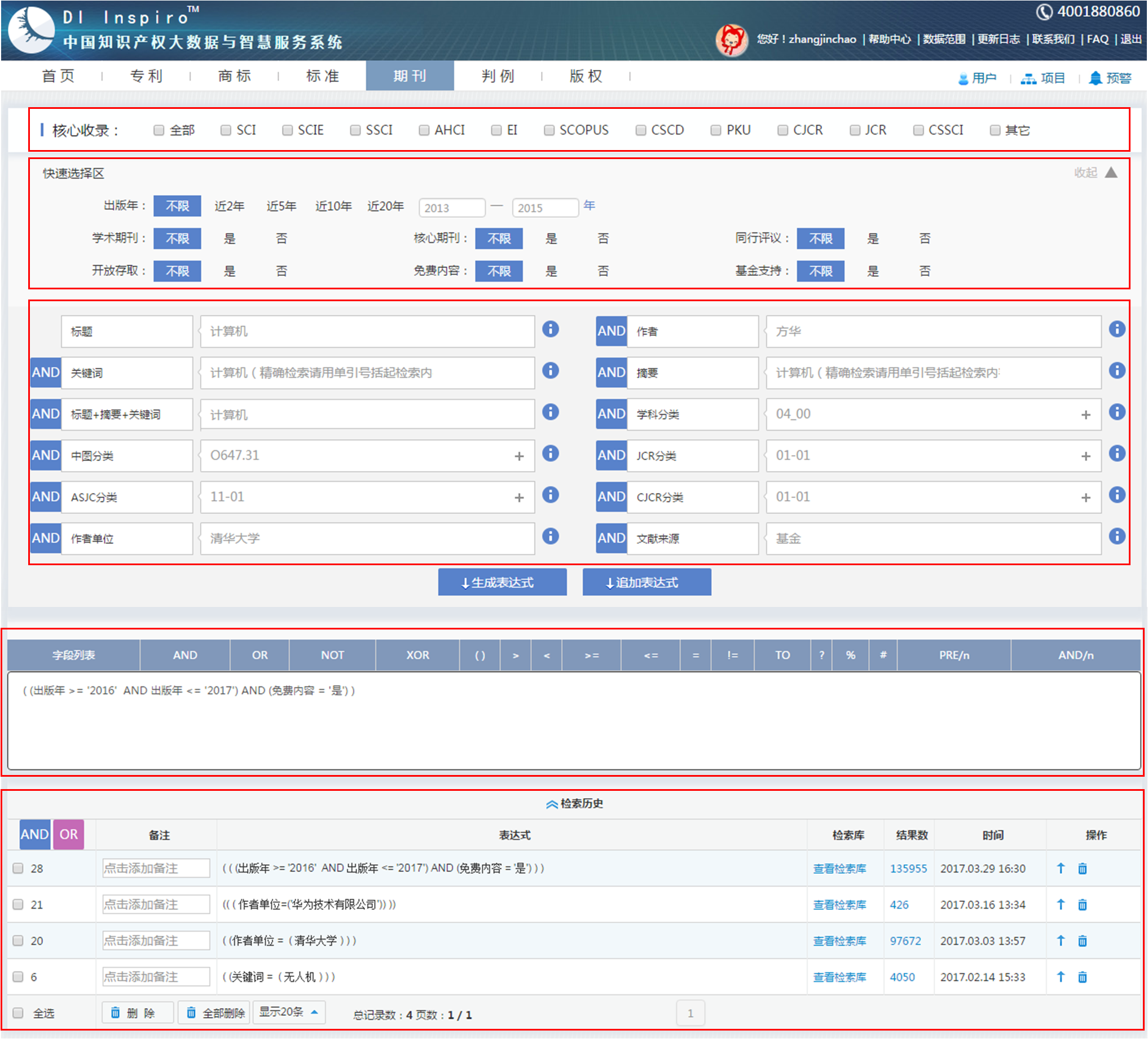1148x1039 pixels.
Task: Click the user avatar image in header
Action: click(732, 39)
